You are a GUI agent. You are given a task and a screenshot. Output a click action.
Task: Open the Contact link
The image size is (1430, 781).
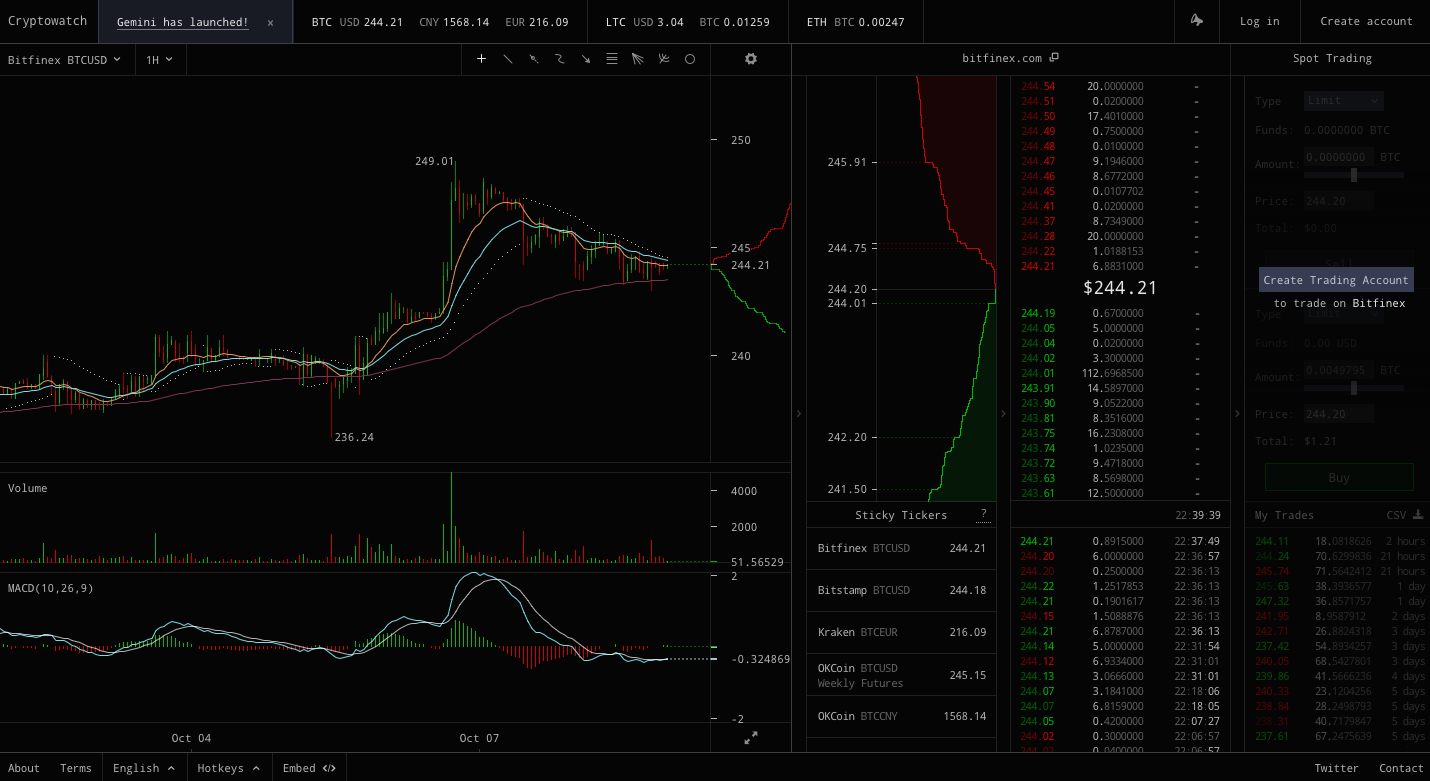tap(1401, 768)
